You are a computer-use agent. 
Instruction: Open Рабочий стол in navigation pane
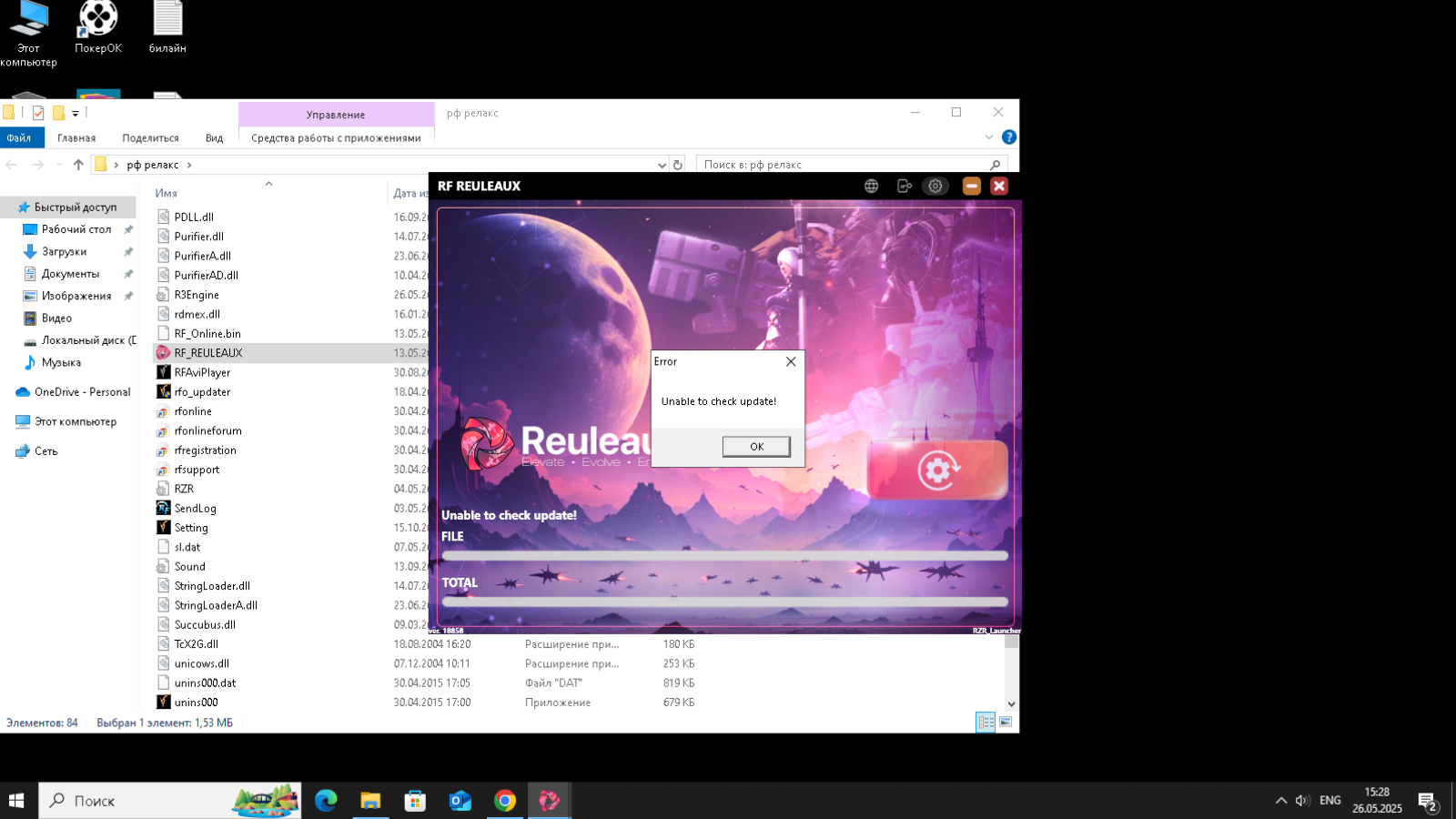76,229
